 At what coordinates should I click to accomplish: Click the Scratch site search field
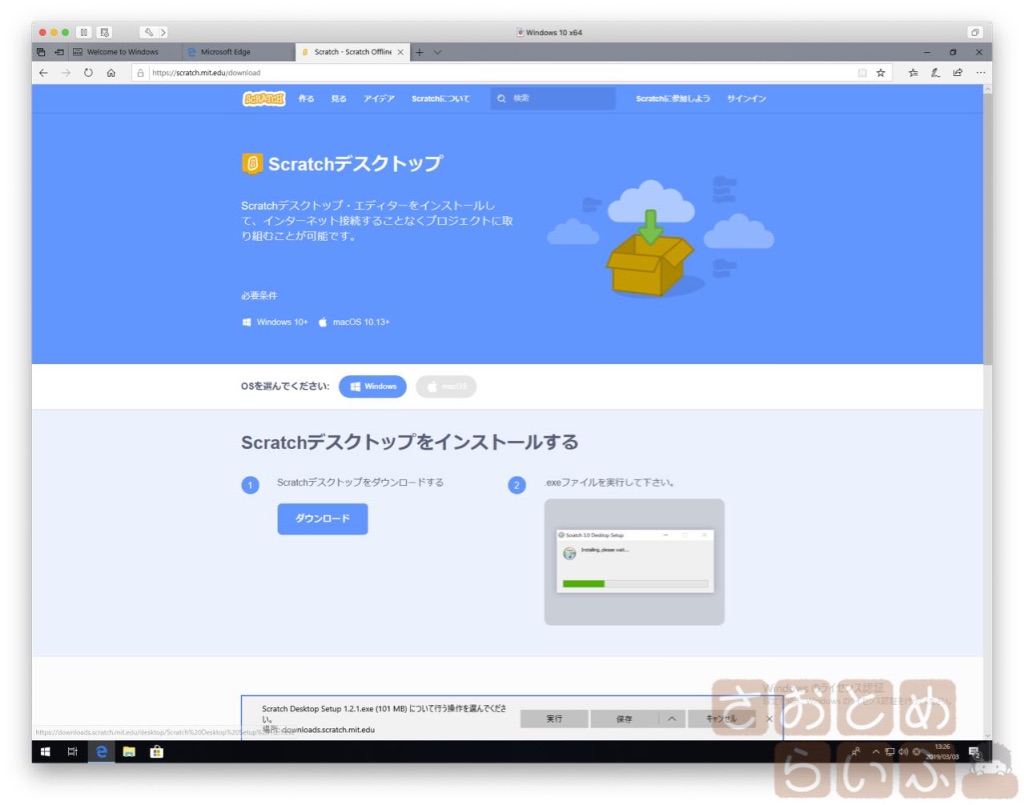[553, 99]
